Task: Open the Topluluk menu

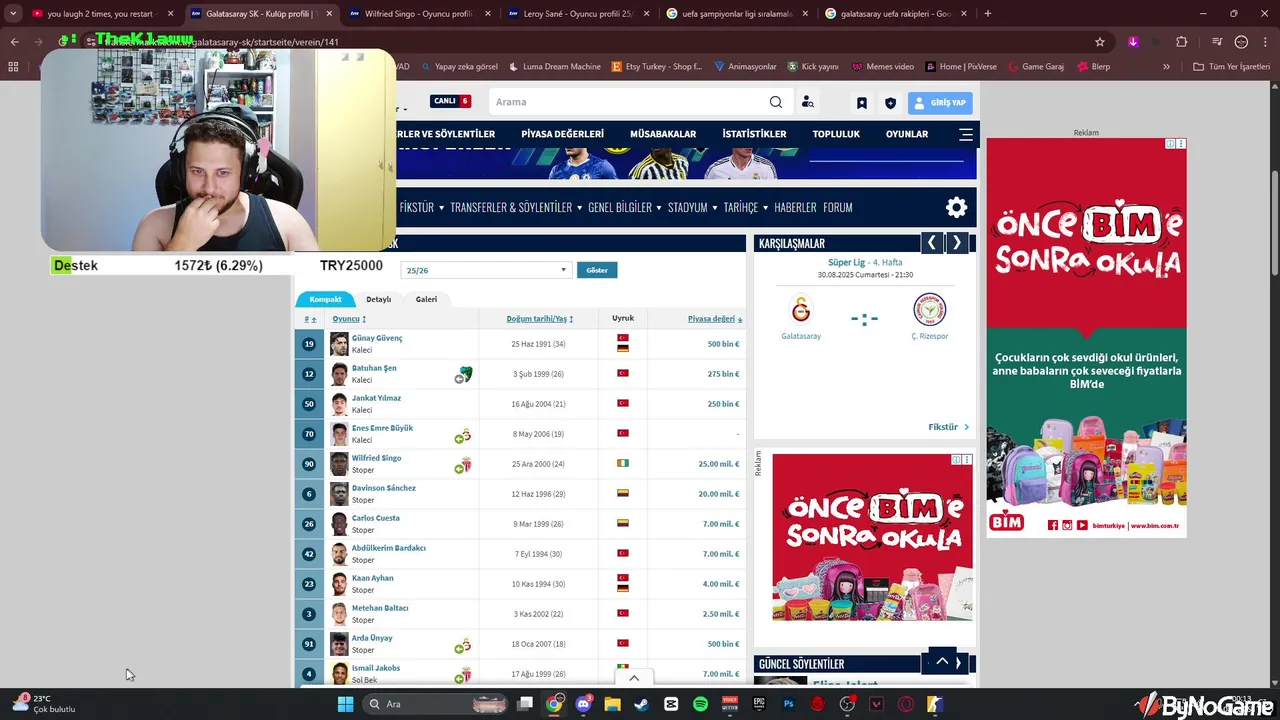Action: tap(836, 134)
